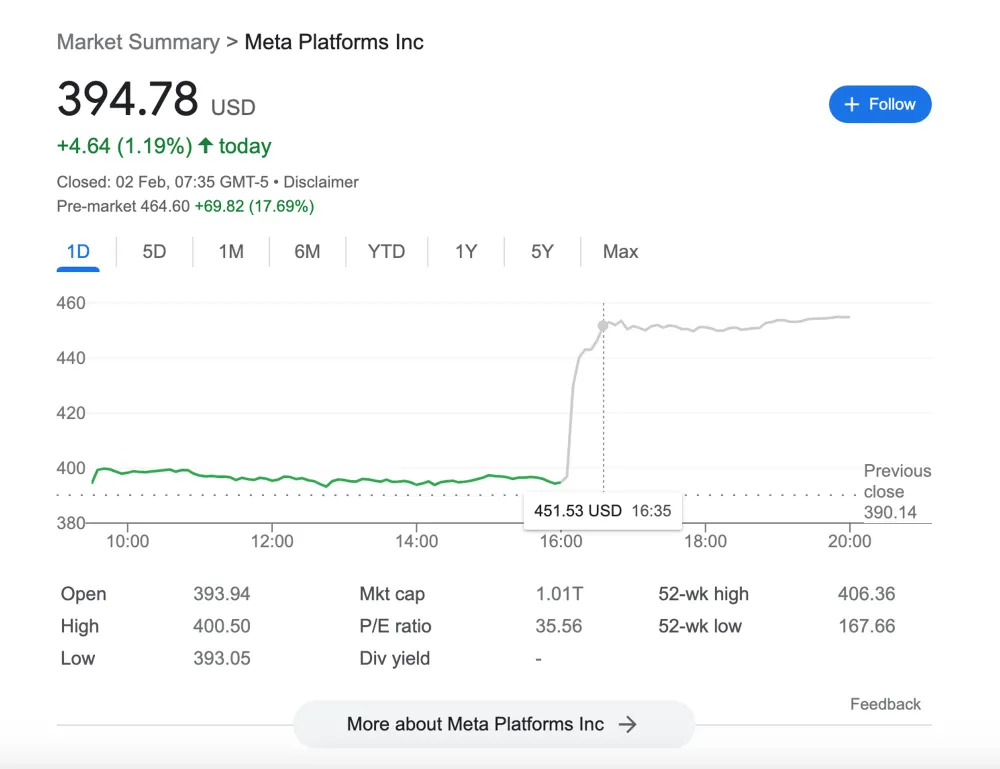Click the green up arrow beside today
Image resolution: width=1000 pixels, height=769 pixels.
[205, 145]
